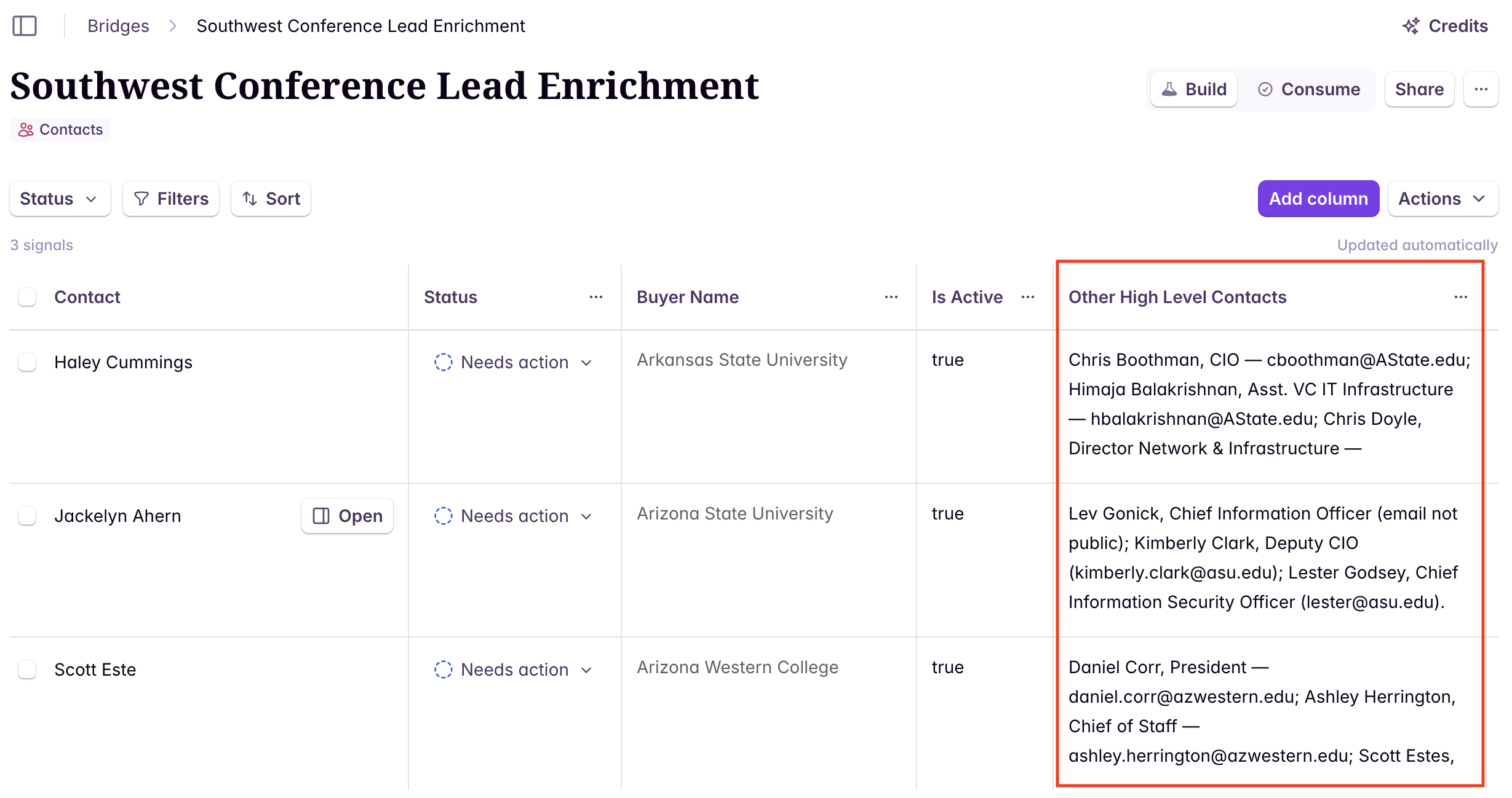Click the Sort arrows icon
The width and height of the screenshot is (1512, 798).
250,199
